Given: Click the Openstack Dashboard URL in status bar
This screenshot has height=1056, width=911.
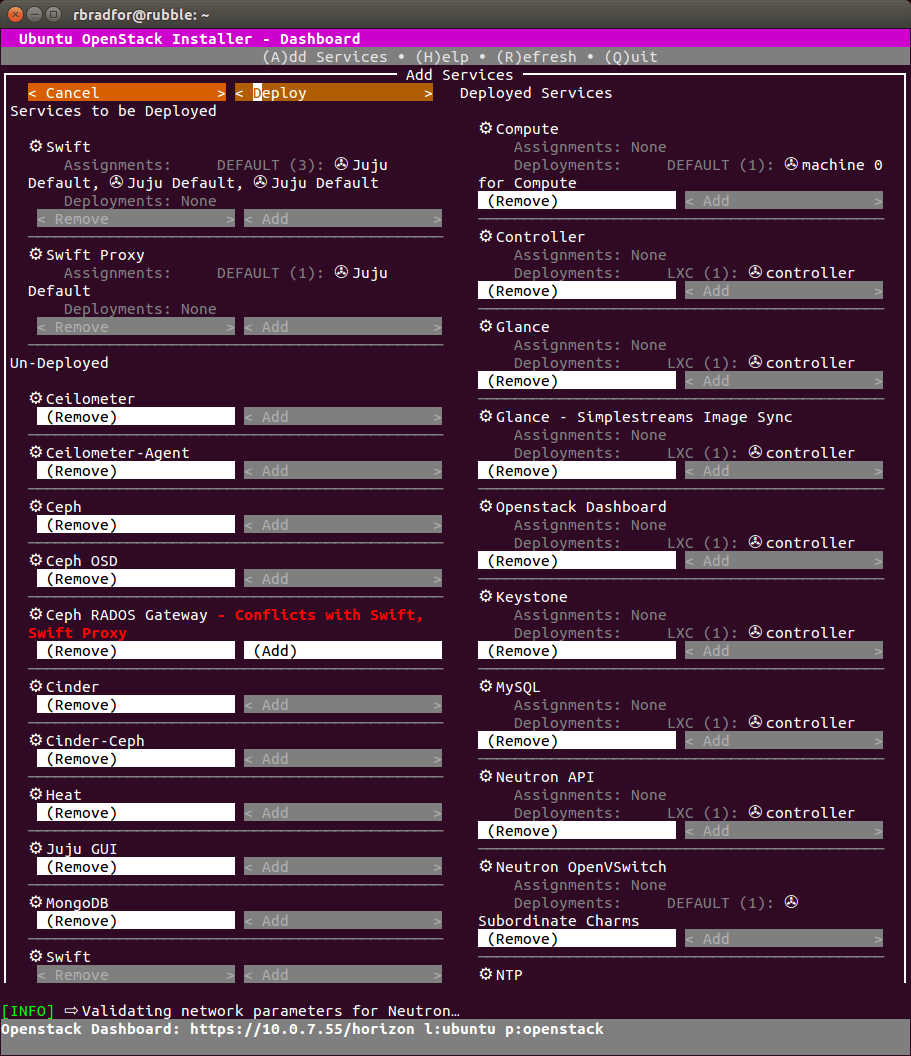Looking at the screenshot, I should [302, 1029].
